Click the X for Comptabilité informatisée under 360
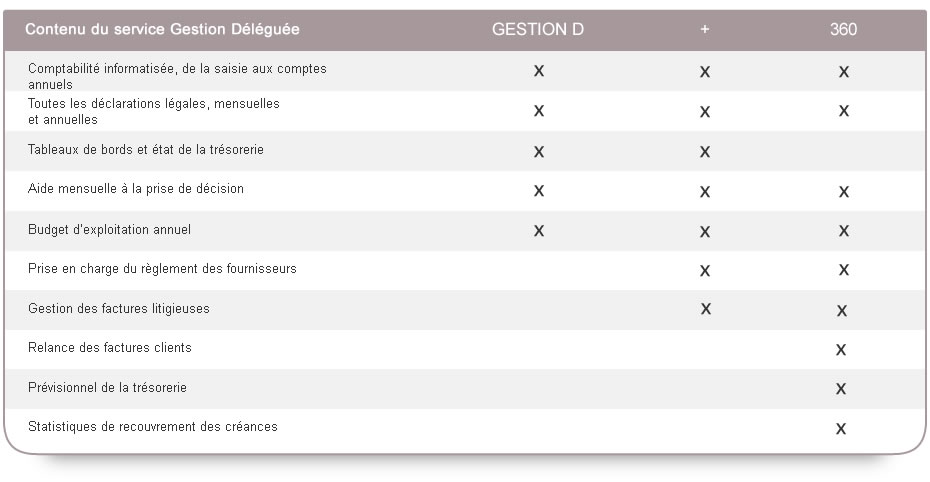The width and height of the screenshot is (930, 482). (843, 72)
